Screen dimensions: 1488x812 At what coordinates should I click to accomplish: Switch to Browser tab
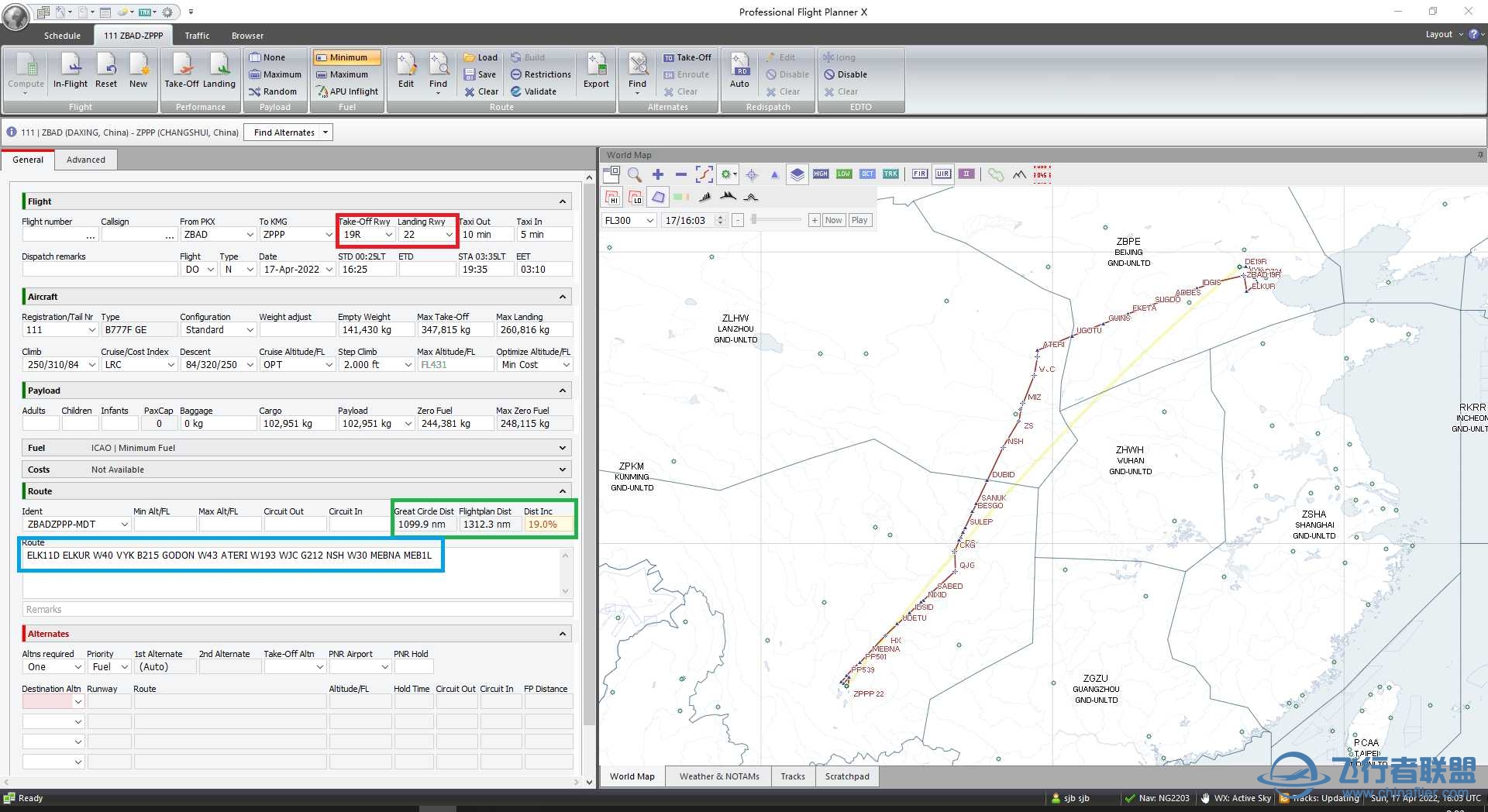[x=247, y=36]
